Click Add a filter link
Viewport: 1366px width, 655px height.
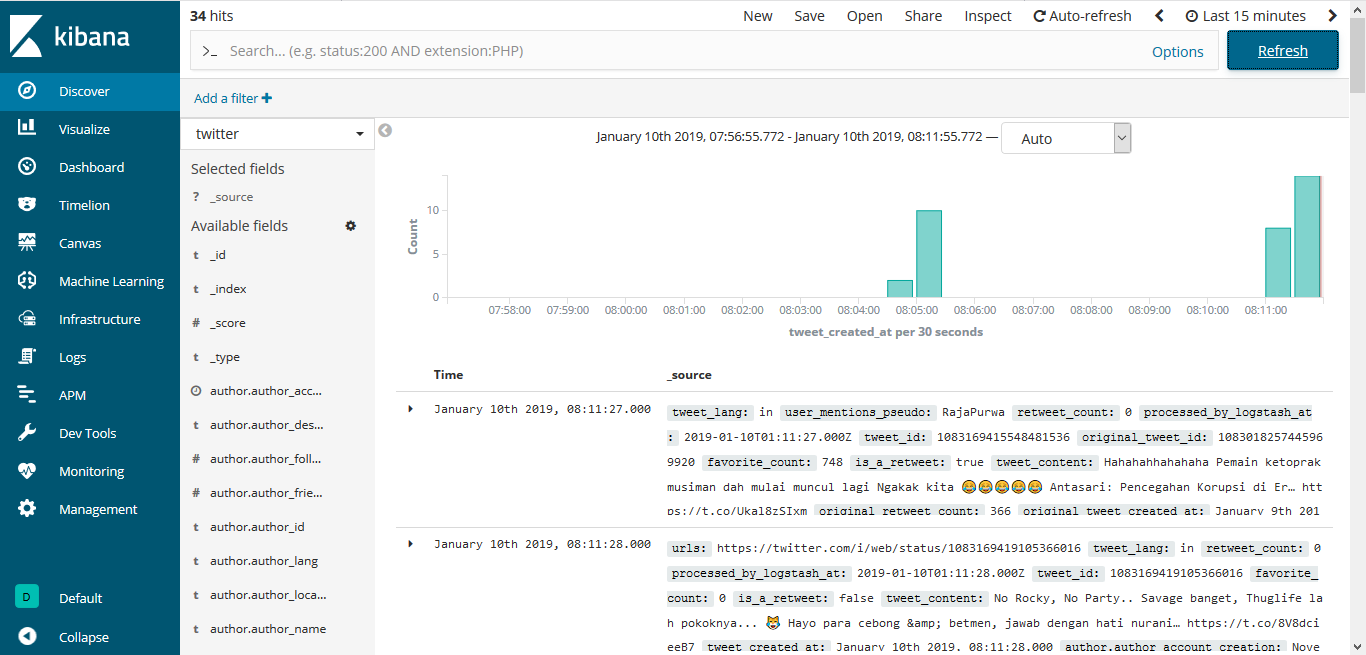233,98
